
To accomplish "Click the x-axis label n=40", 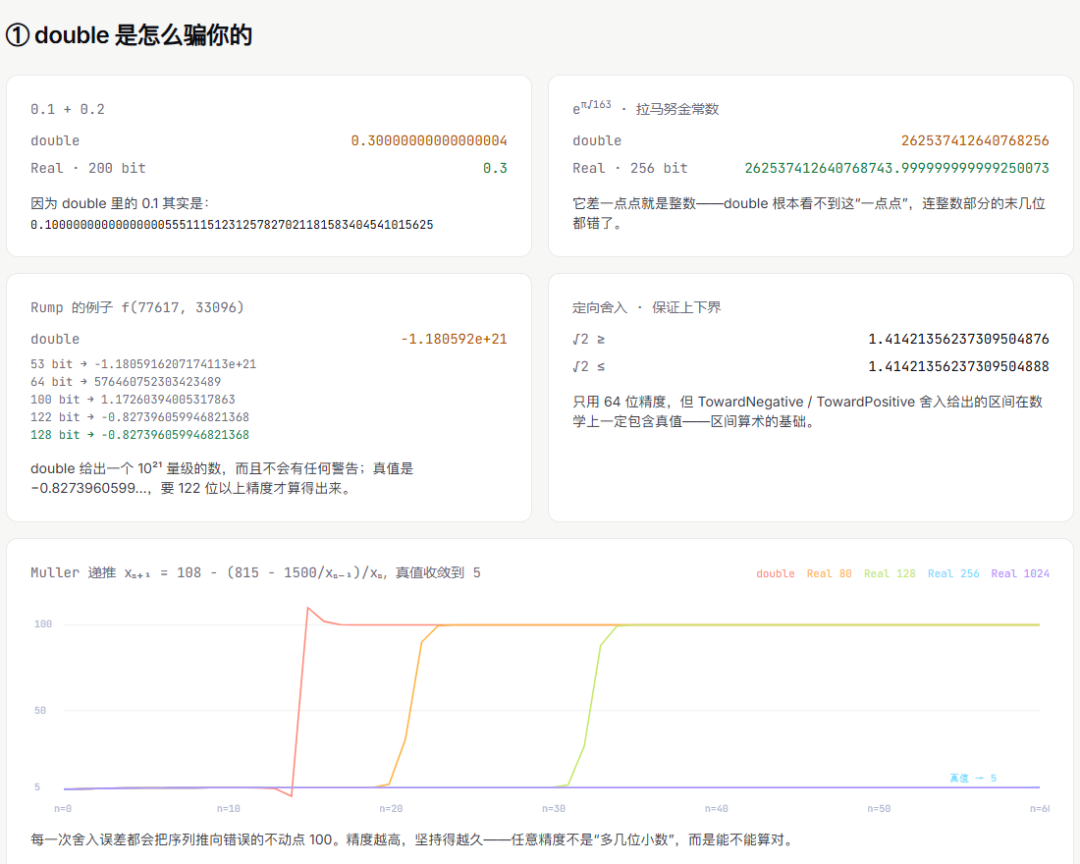I will tap(716, 809).
